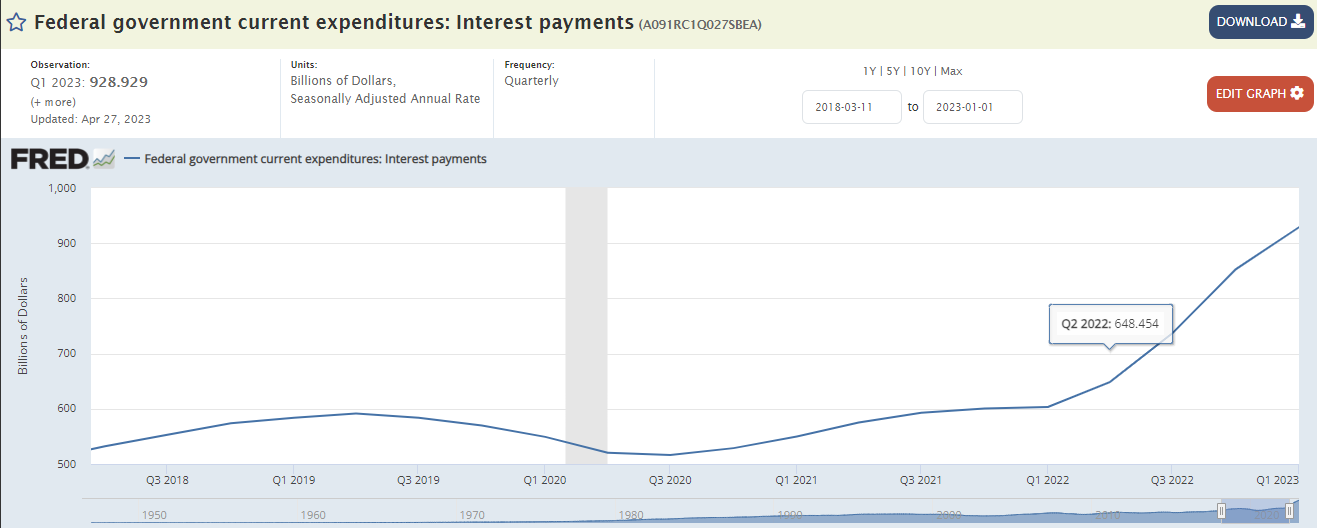Image resolution: width=1317 pixels, height=528 pixels.
Task: Grab the left range slider handle
Action: click(1221, 511)
